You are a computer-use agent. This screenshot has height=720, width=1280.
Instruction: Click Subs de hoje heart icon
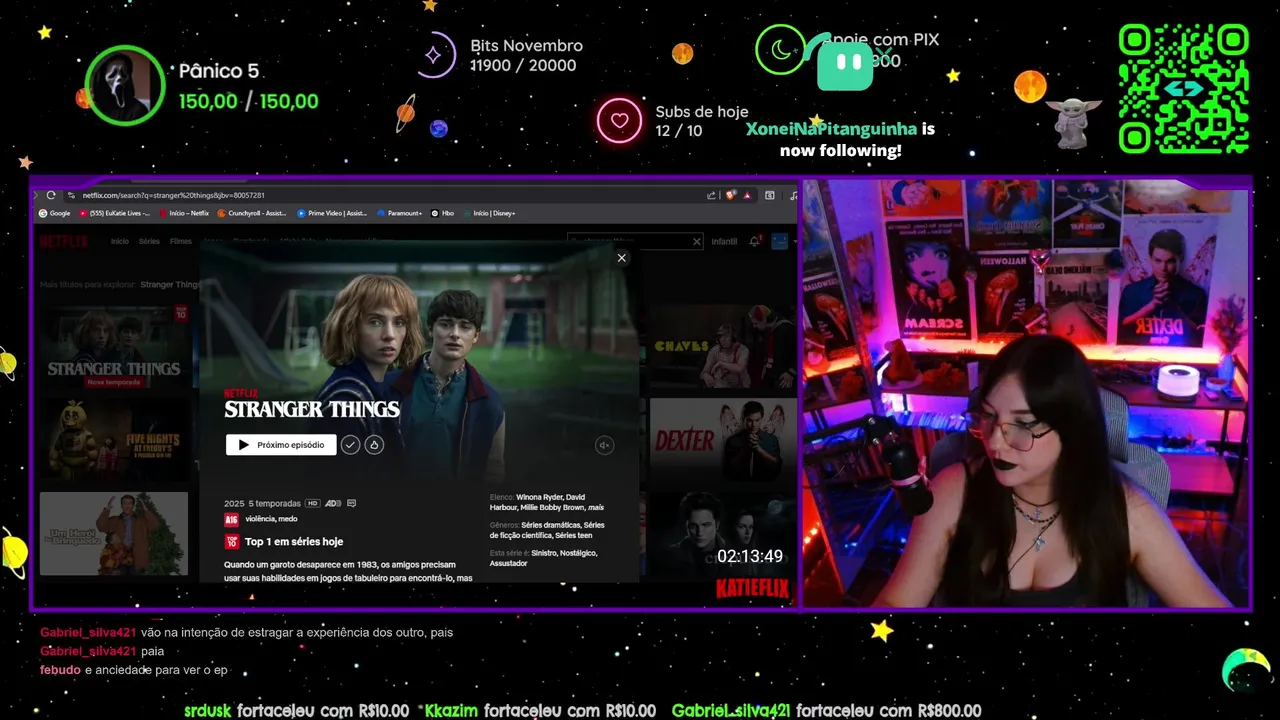coord(619,121)
